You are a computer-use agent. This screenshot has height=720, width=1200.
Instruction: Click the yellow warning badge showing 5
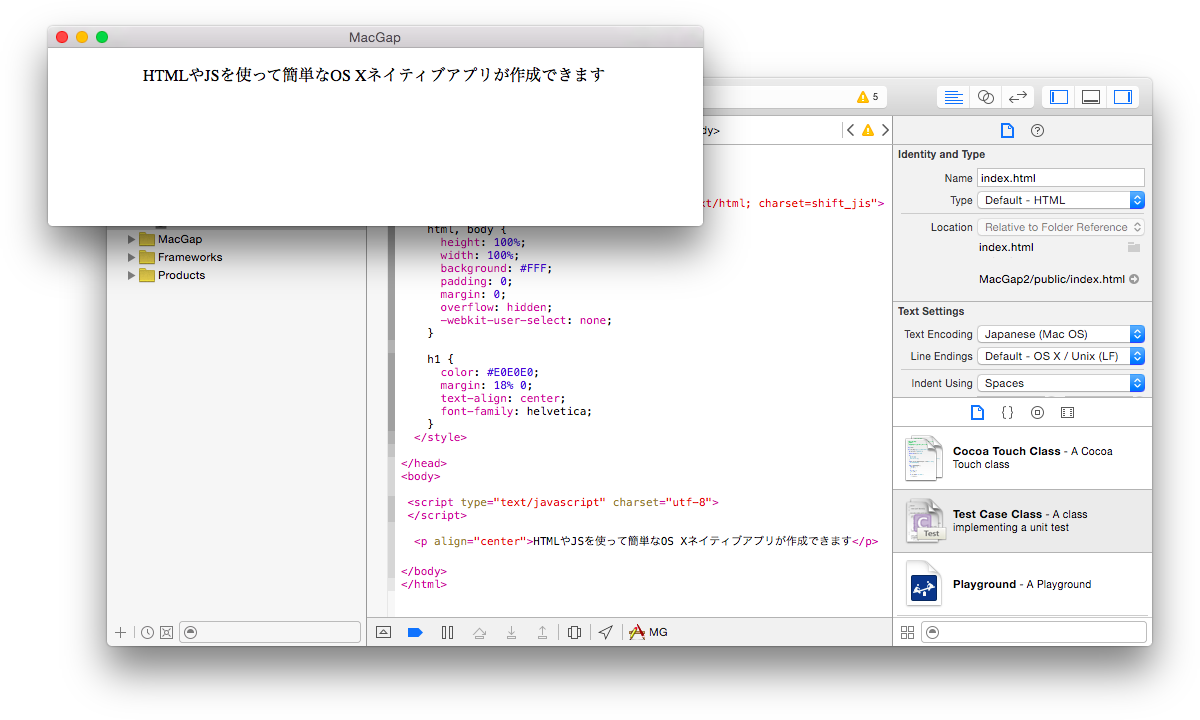[x=867, y=97]
